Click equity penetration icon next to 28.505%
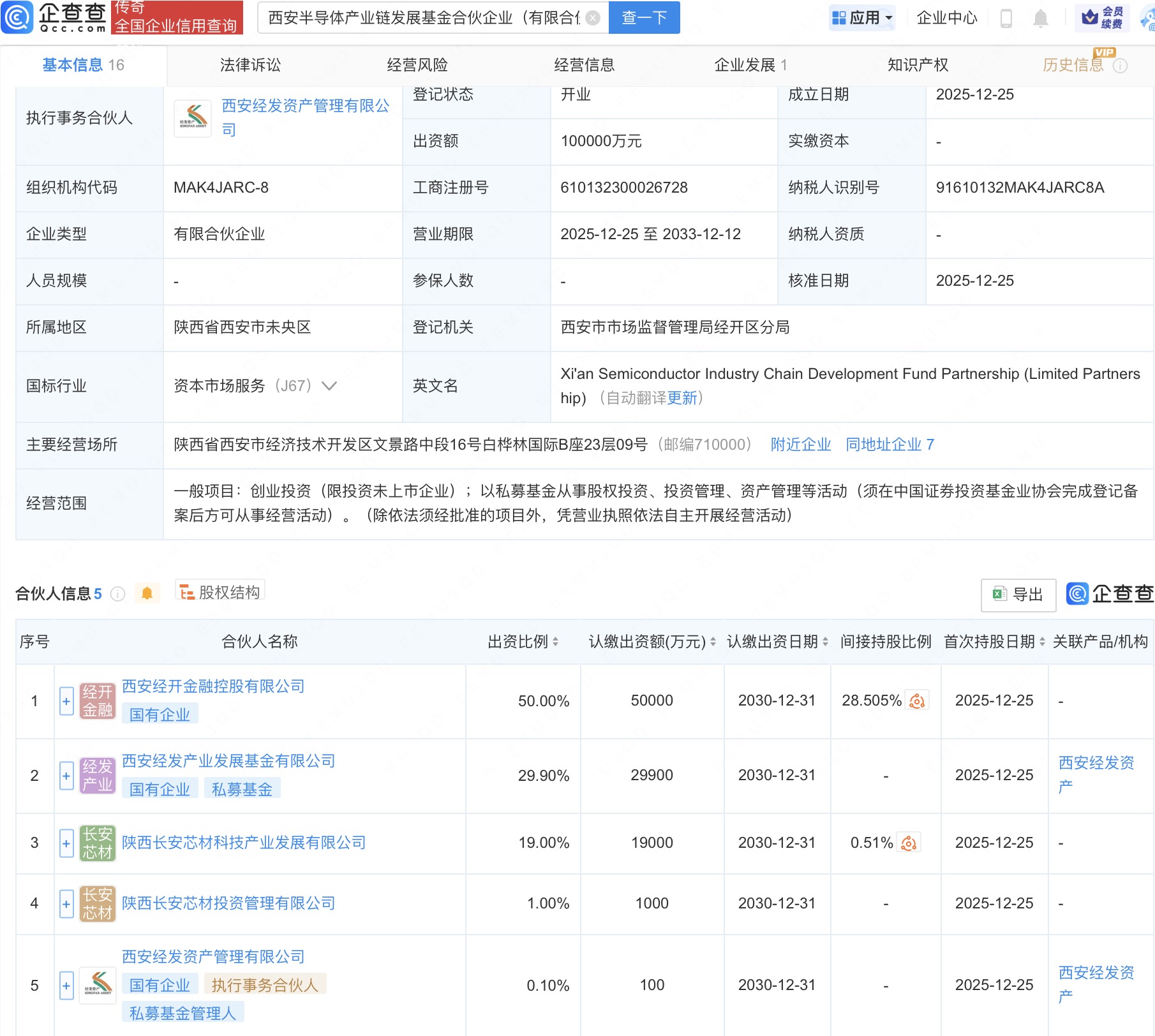The width and height of the screenshot is (1155, 1036). [918, 700]
